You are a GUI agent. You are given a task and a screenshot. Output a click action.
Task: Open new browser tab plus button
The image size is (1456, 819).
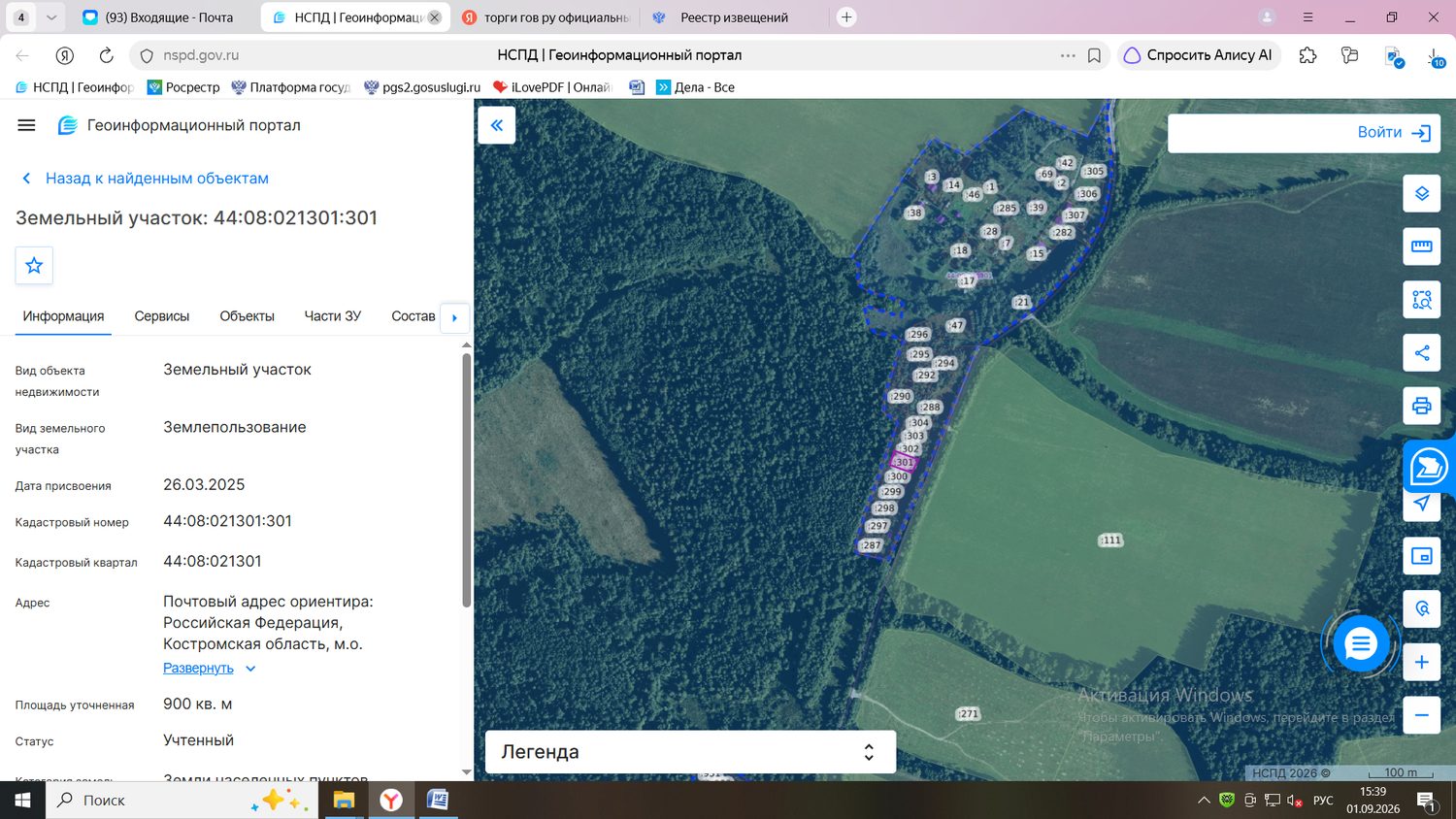pyautogui.click(x=846, y=17)
